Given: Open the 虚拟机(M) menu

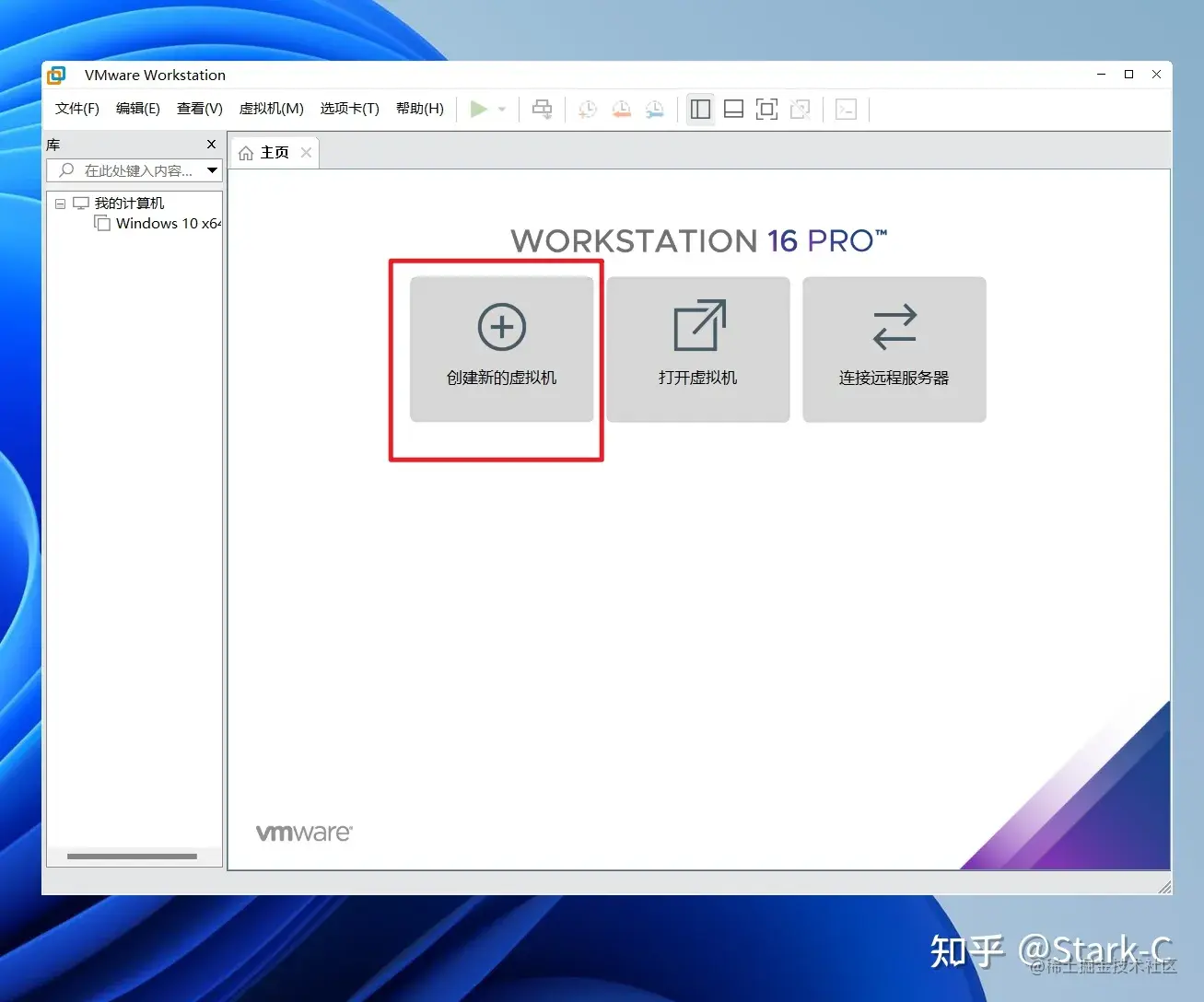Looking at the screenshot, I should click(x=272, y=109).
